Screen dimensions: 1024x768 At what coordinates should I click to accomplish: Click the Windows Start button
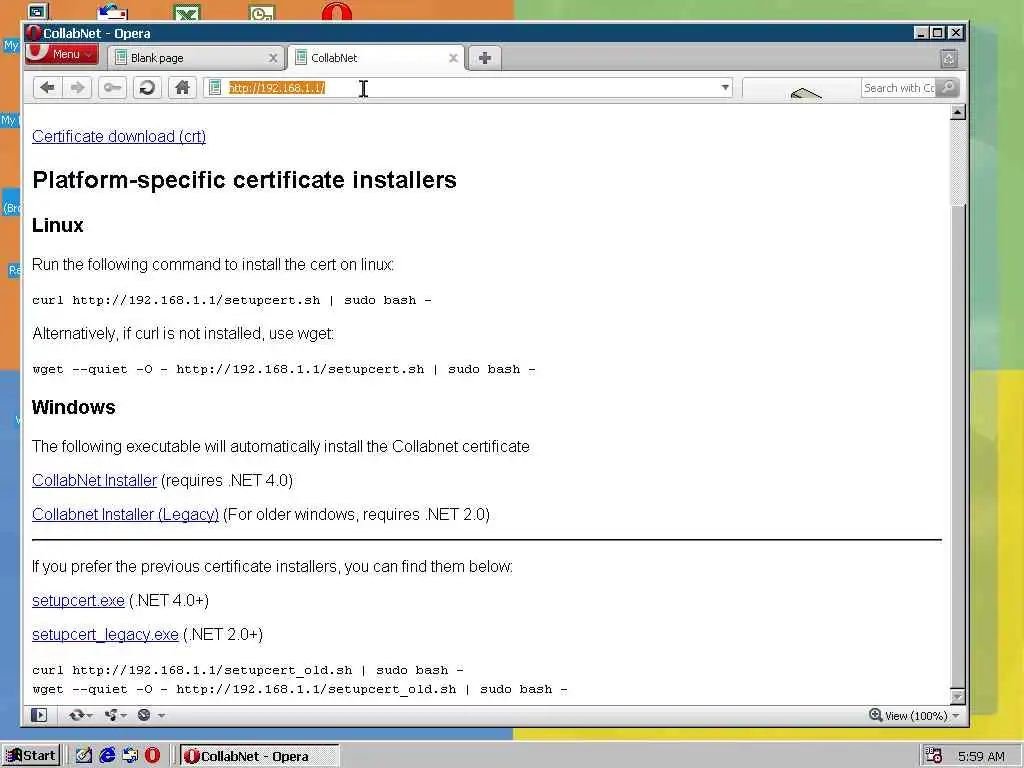(x=31, y=756)
